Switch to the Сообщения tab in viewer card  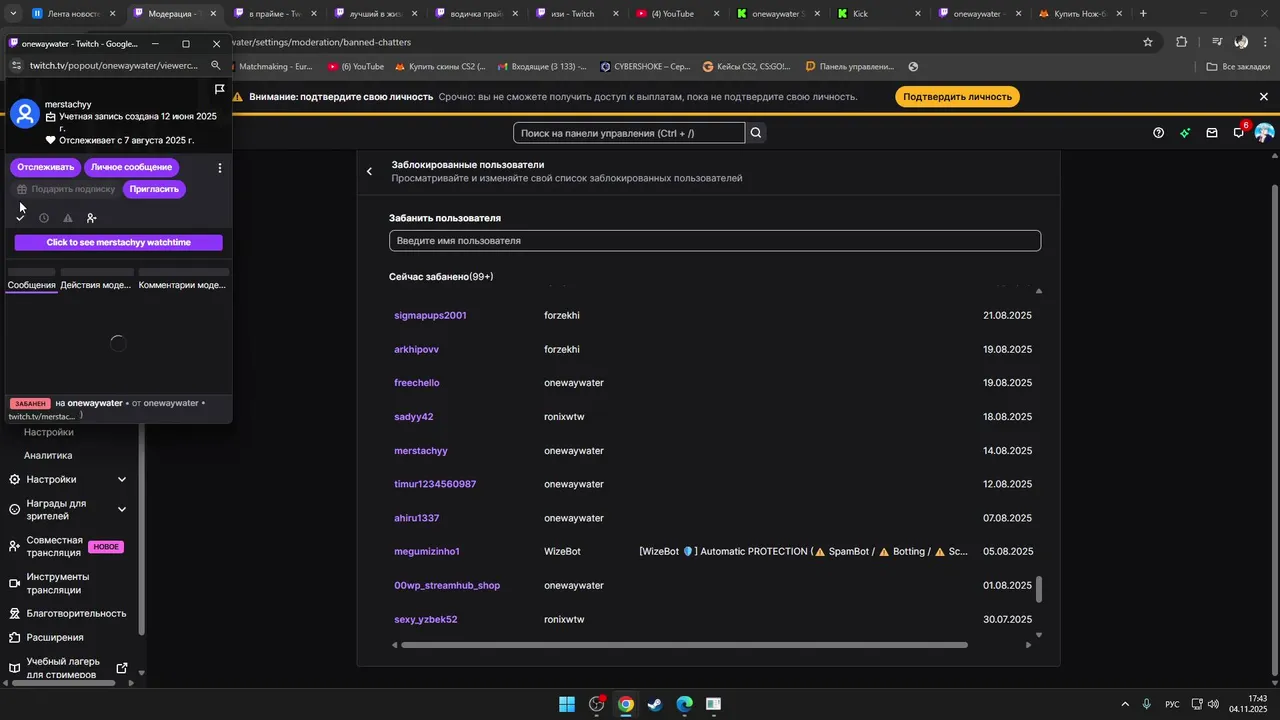tap(32, 285)
